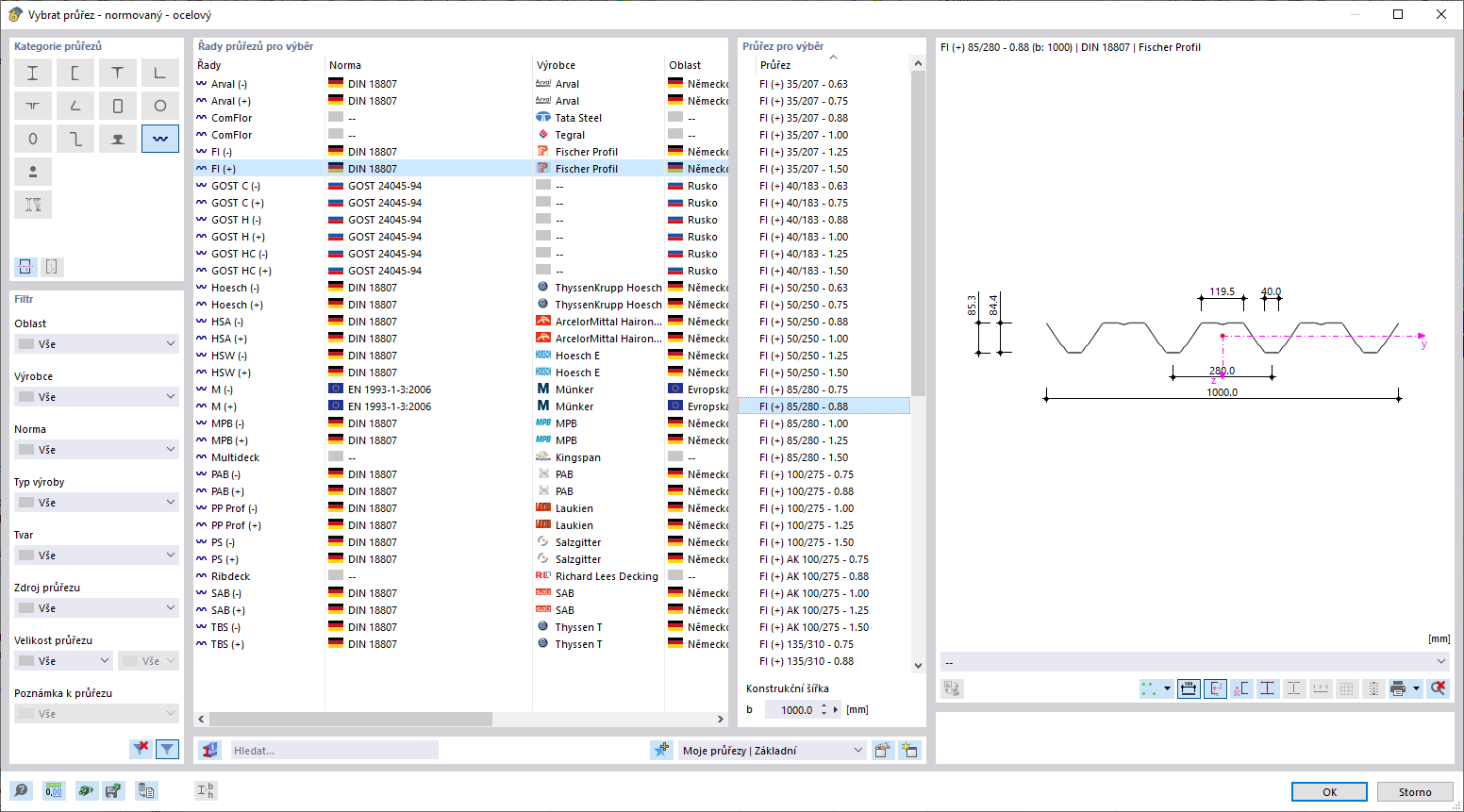The height and width of the screenshot is (812, 1464).
Task: Open favorites list manager icon
Action: (x=883, y=750)
